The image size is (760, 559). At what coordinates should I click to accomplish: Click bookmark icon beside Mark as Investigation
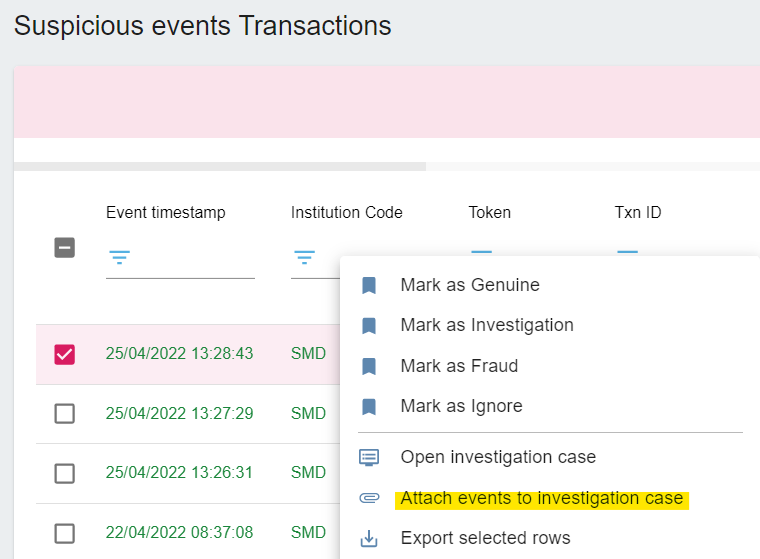pyautogui.click(x=369, y=326)
